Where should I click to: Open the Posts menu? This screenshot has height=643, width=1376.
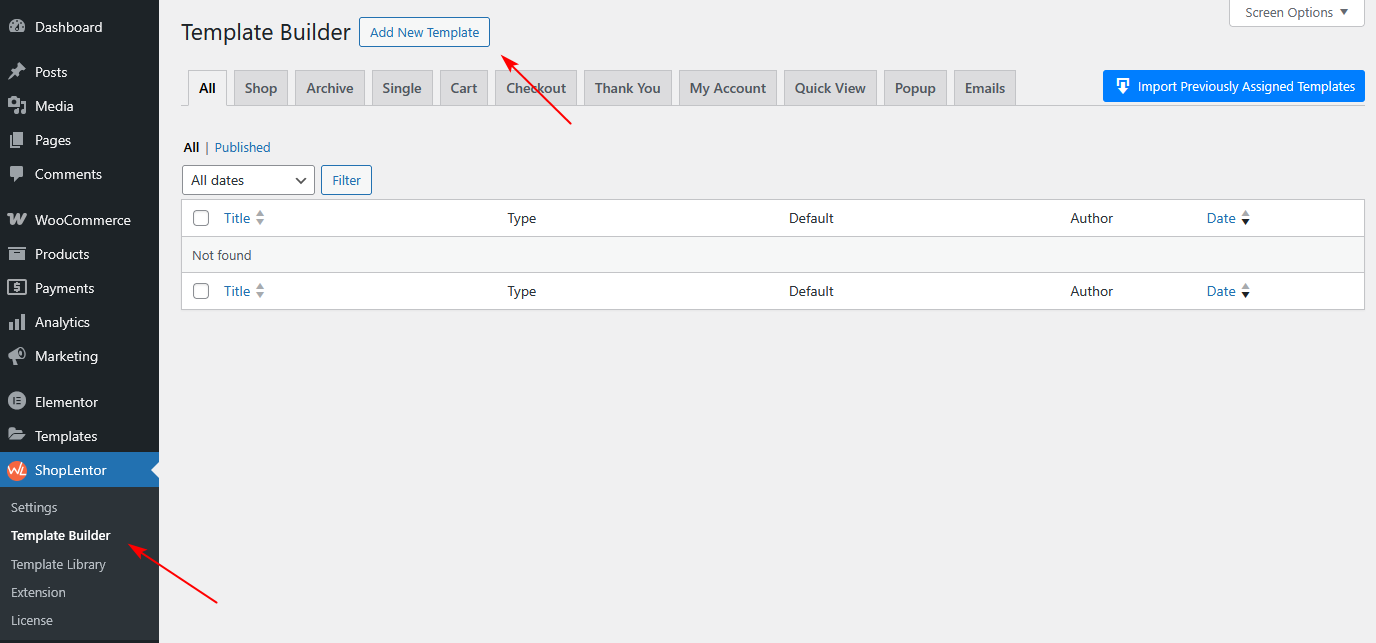click(x=79, y=72)
